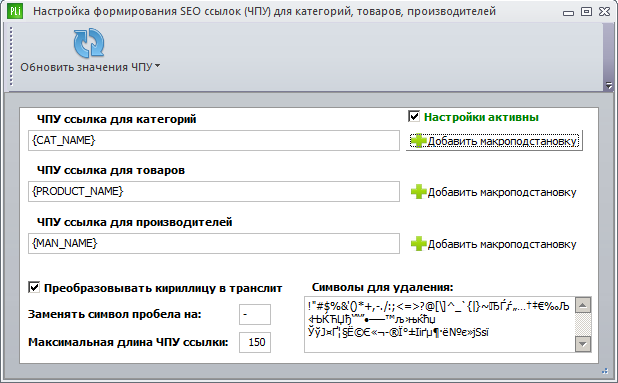Viewport: 618px width, 383px height.
Task: Click toolbar overflow options arrow at right
Action: tap(609, 85)
